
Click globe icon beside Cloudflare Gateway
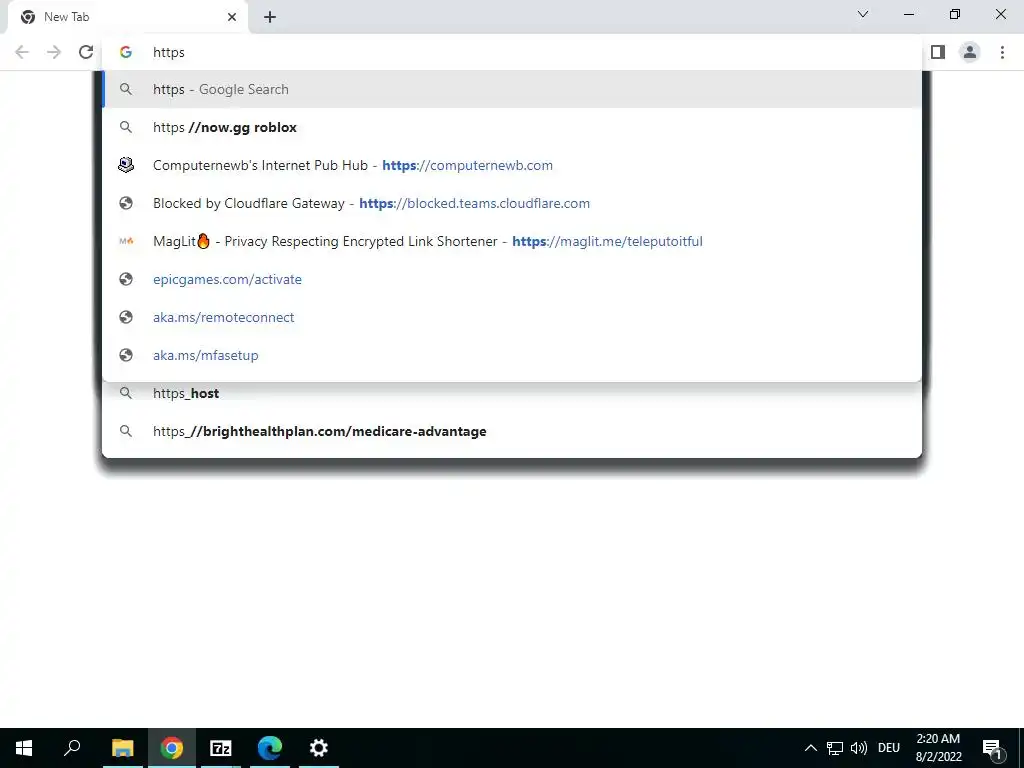tap(126, 203)
